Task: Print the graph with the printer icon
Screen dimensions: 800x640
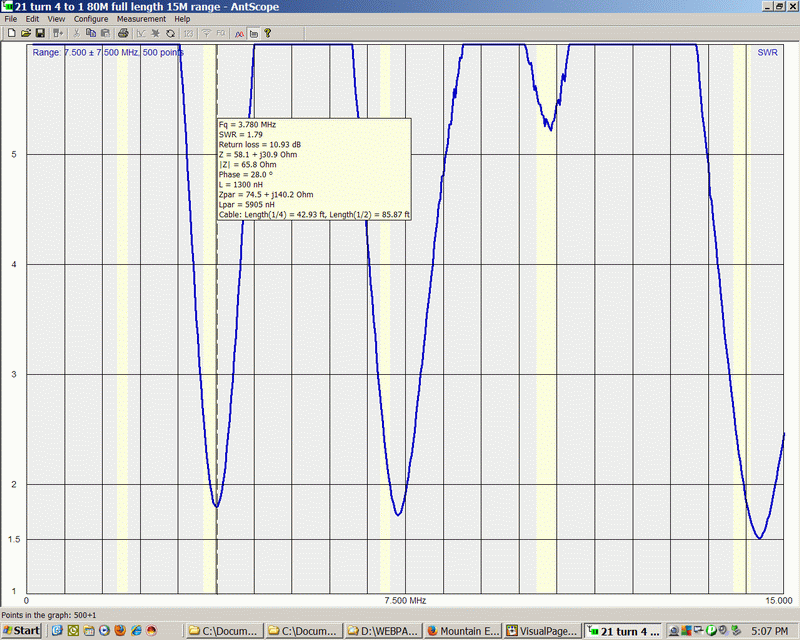Action: click(123, 33)
